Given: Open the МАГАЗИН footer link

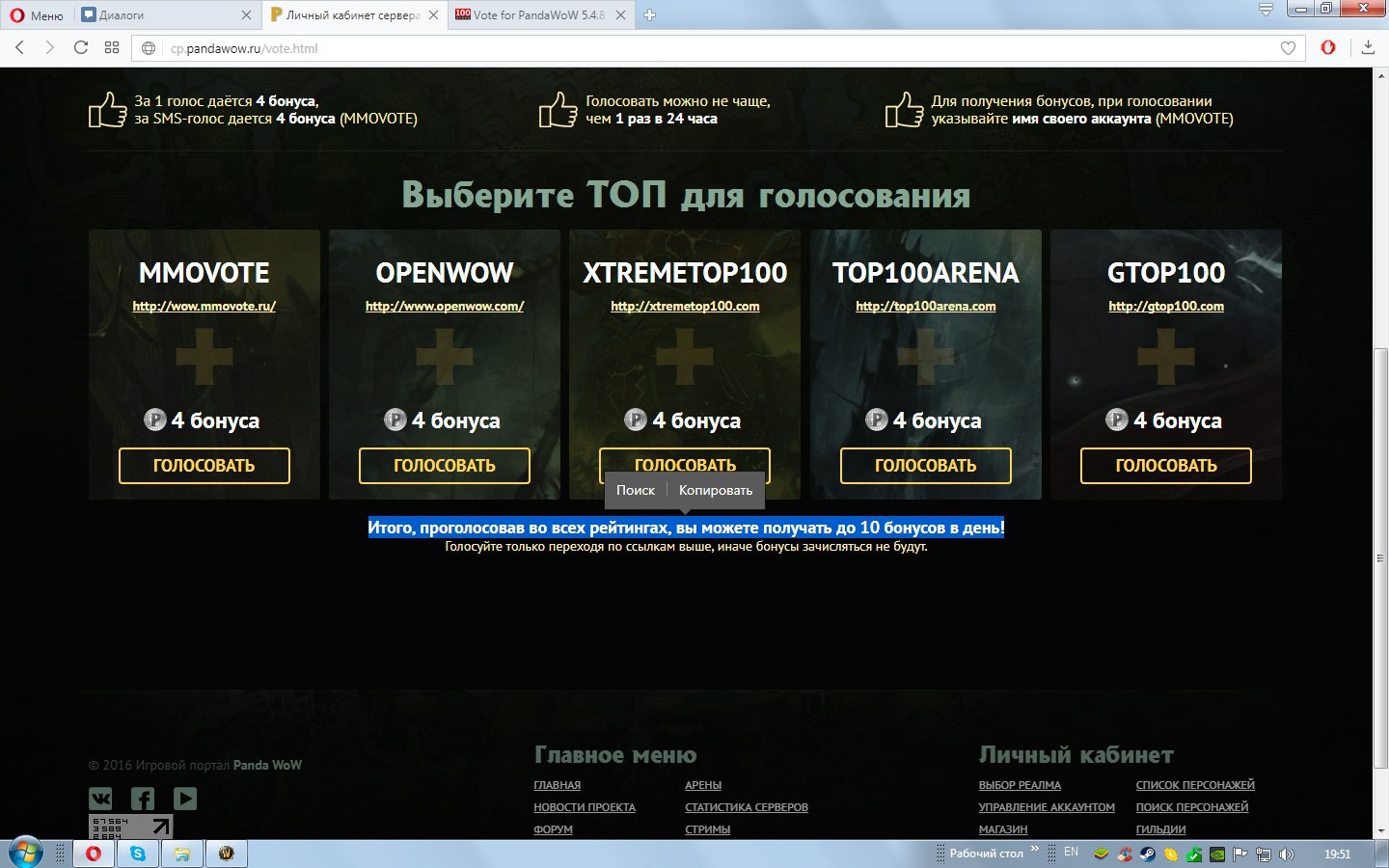Looking at the screenshot, I should [x=1003, y=829].
